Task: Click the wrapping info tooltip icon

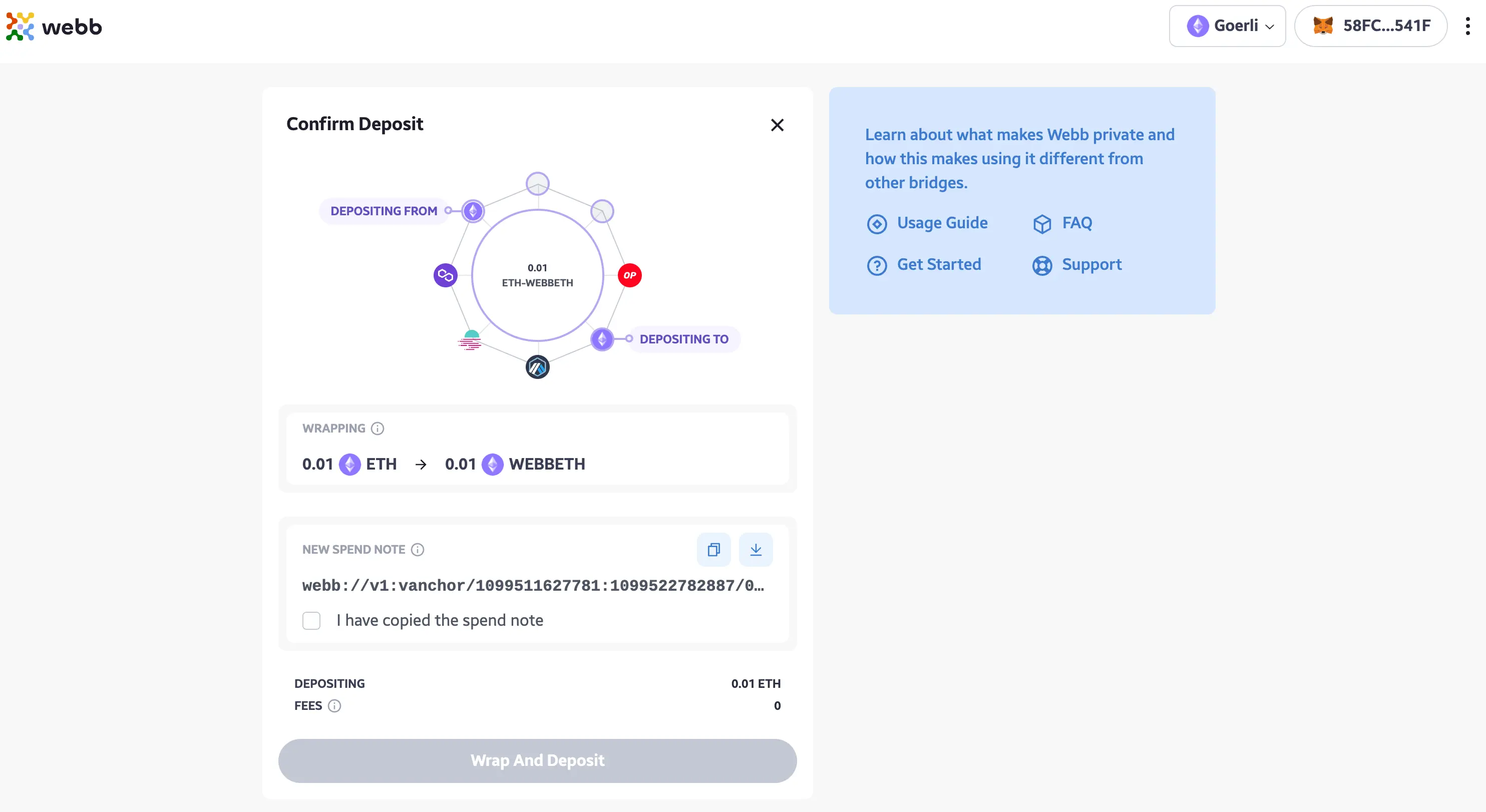Action: point(377,428)
